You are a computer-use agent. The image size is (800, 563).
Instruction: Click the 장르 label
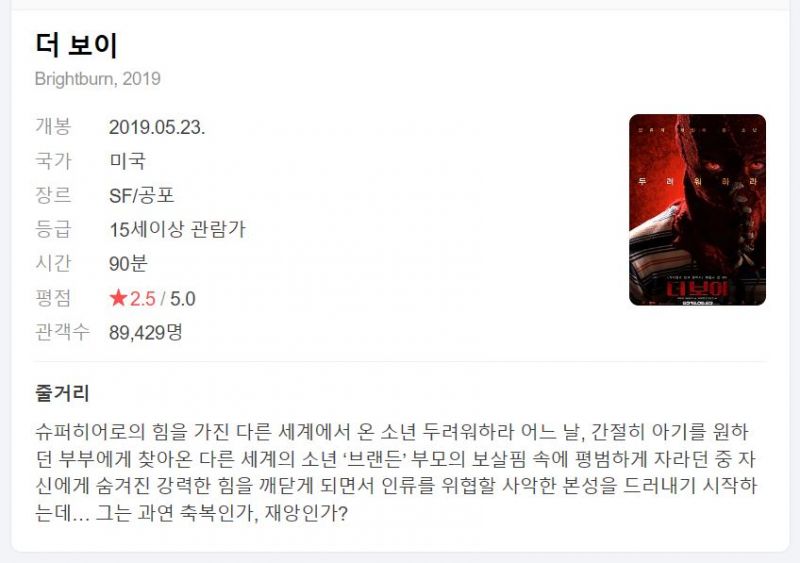(53, 195)
